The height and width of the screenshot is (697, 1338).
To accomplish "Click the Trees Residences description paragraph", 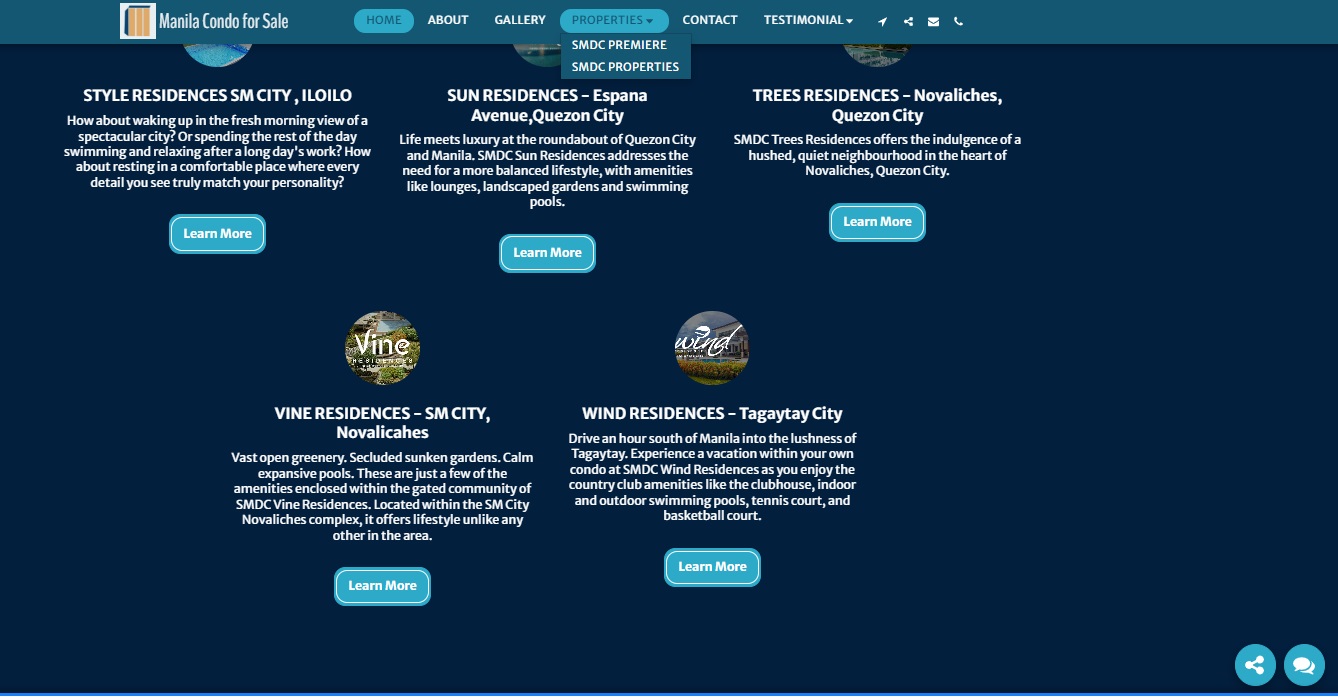I will point(877,155).
